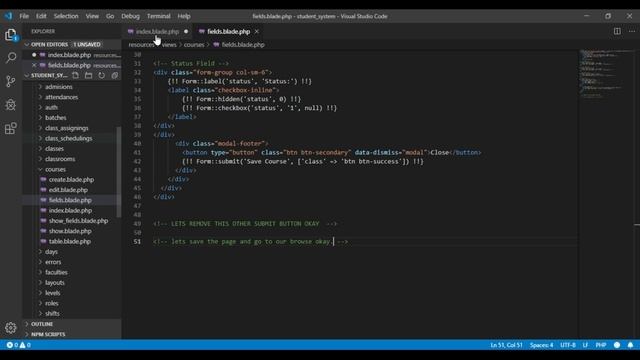Open the Explorer view in activity bar

pyautogui.click(x=11, y=35)
